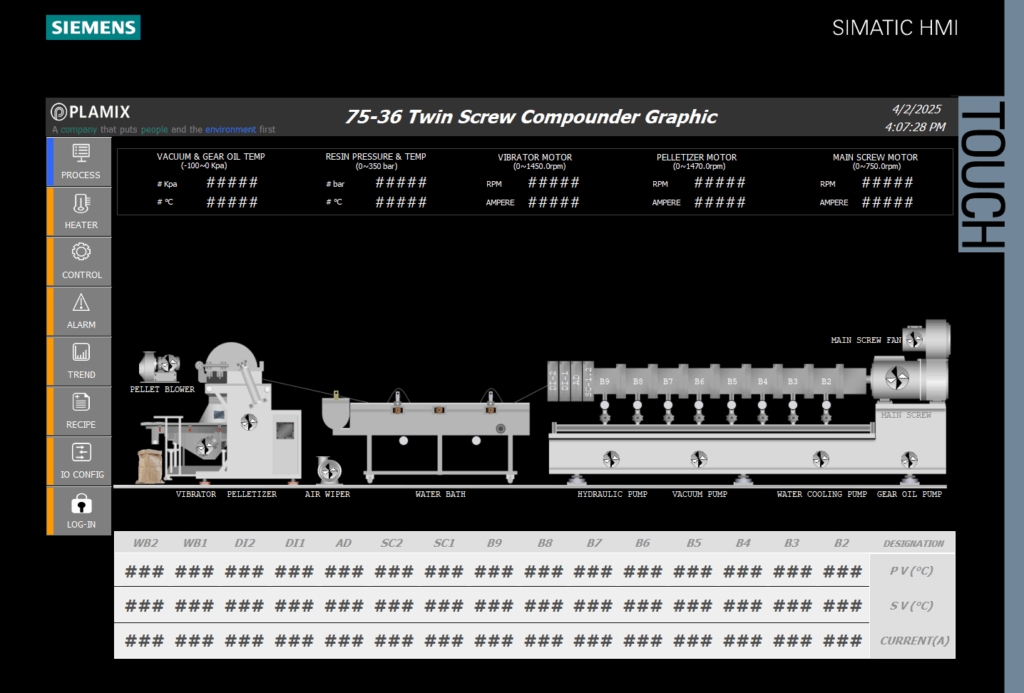The image size is (1024, 693).
Task: Open the PROCESS screen from sidebar
Action: [81, 162]
